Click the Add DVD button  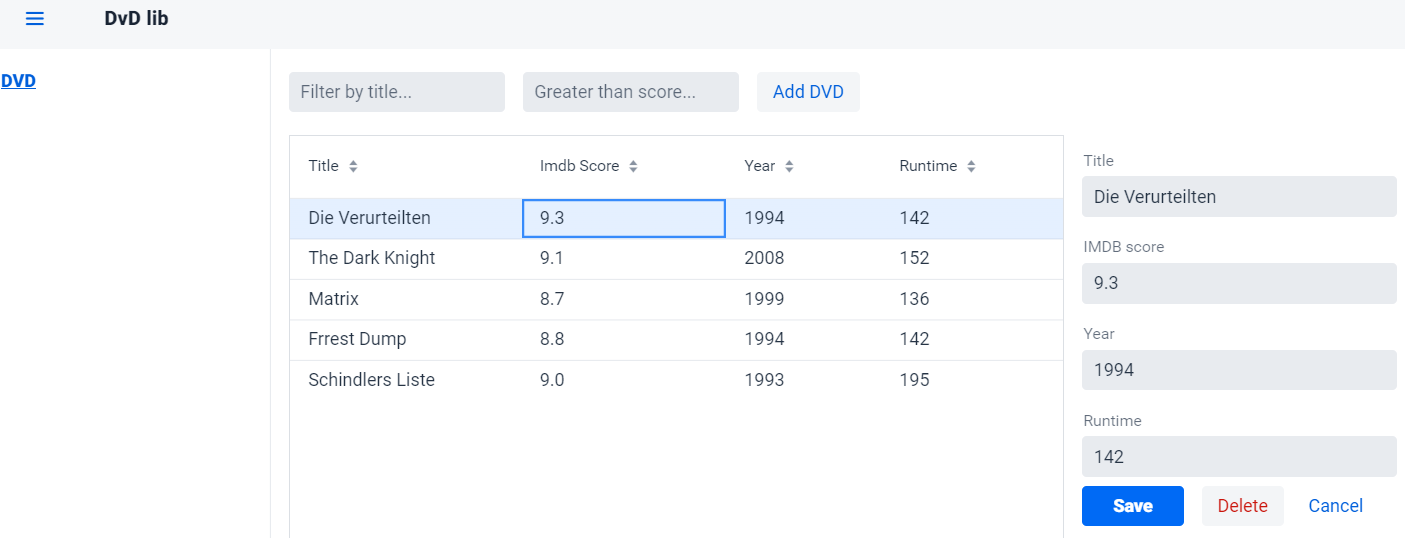pyautogui.click(x=808, y=92)
